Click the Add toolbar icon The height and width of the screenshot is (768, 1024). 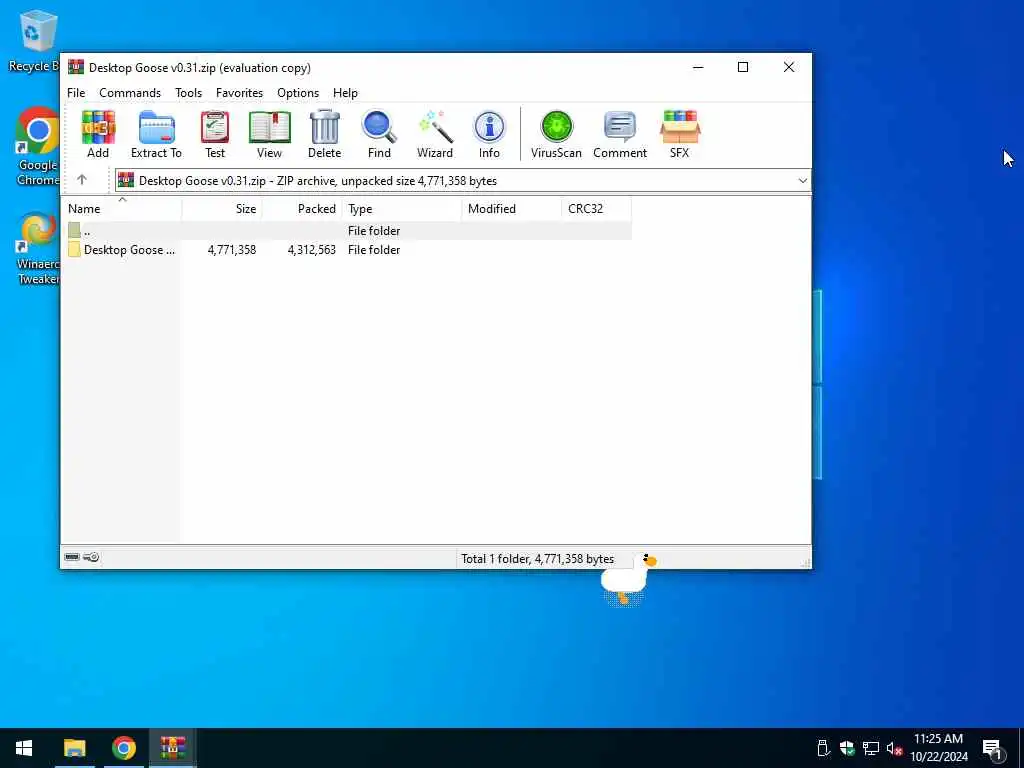pos(98,135)
